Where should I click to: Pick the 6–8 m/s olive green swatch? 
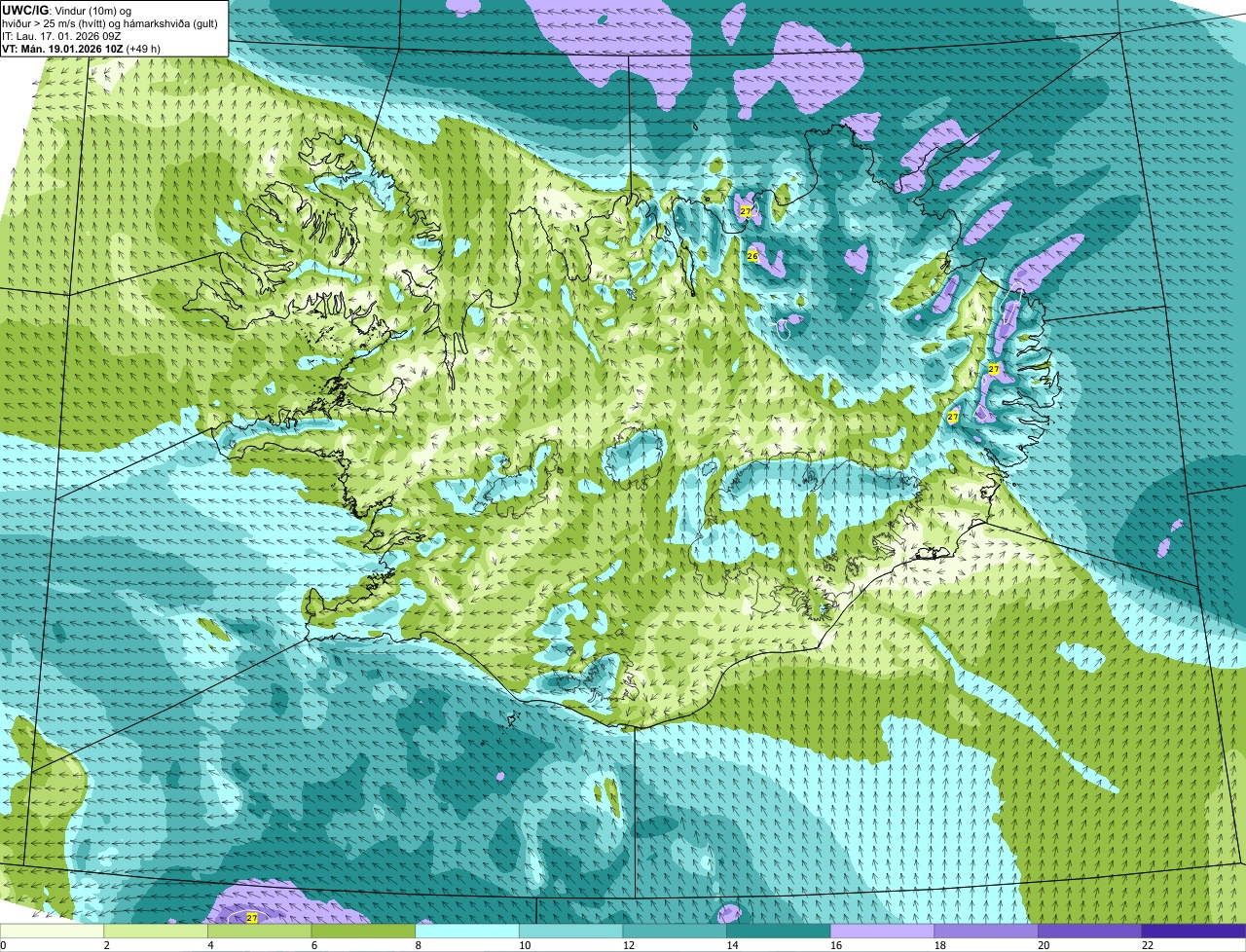(x=363, y=932)
